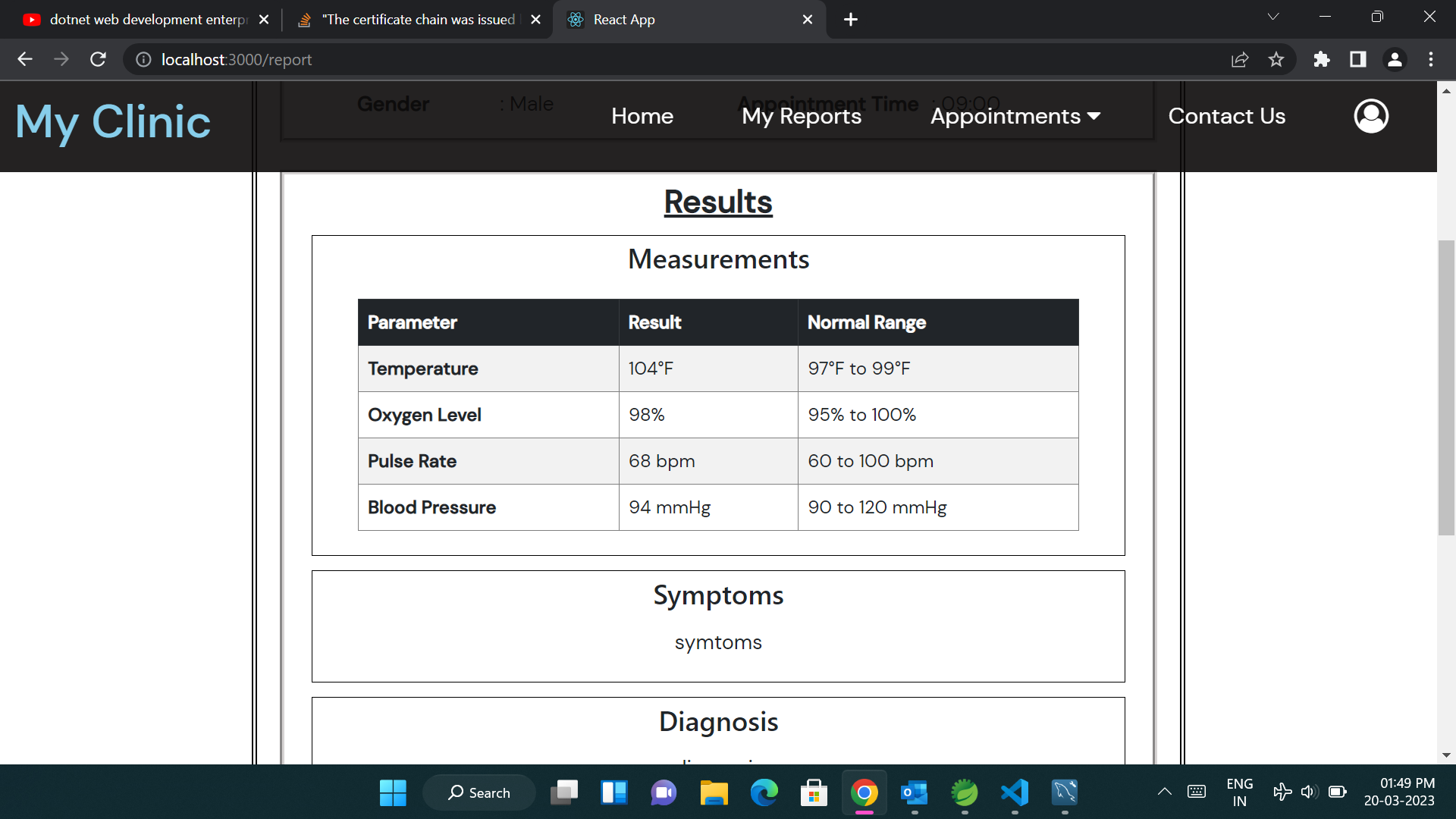Launch MySQL Workbench from the taskbar

click(x=1065, y=793)
